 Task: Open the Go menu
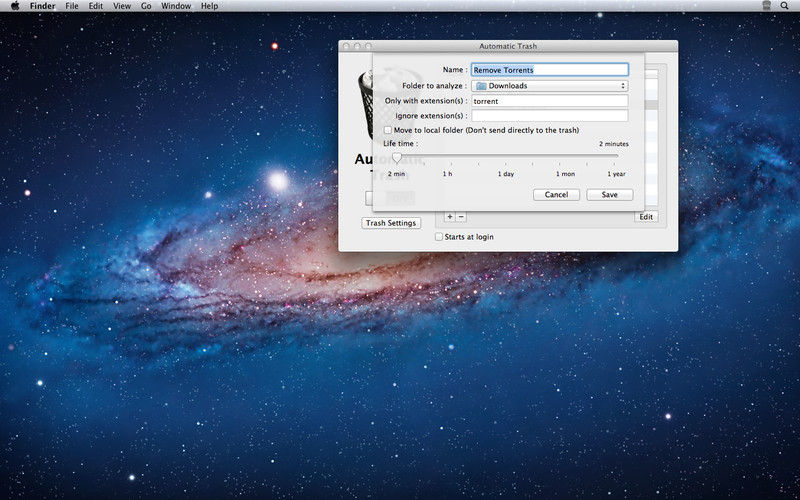tap(146, 6)
